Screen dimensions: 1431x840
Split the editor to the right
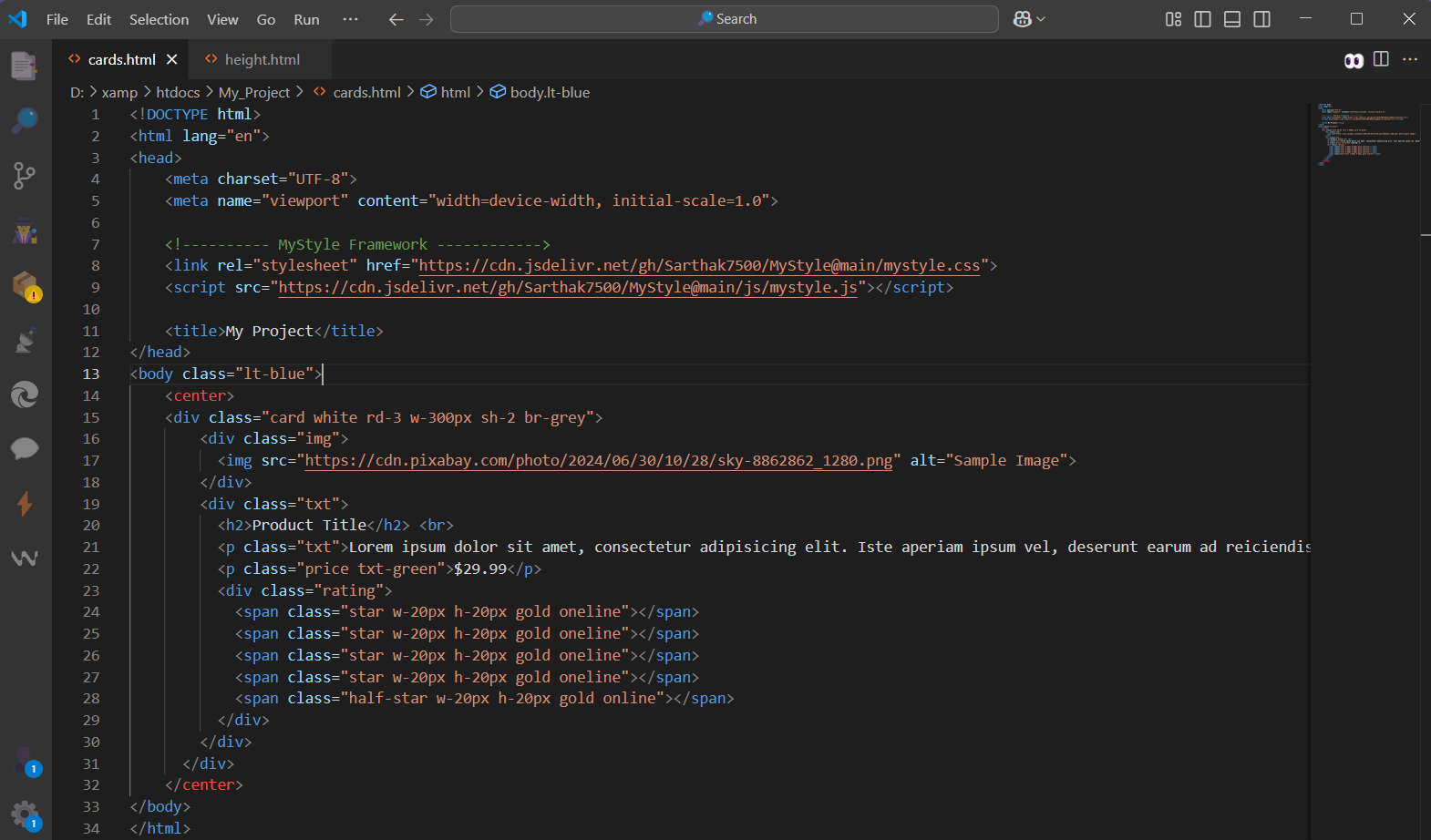coord(1381,59)
